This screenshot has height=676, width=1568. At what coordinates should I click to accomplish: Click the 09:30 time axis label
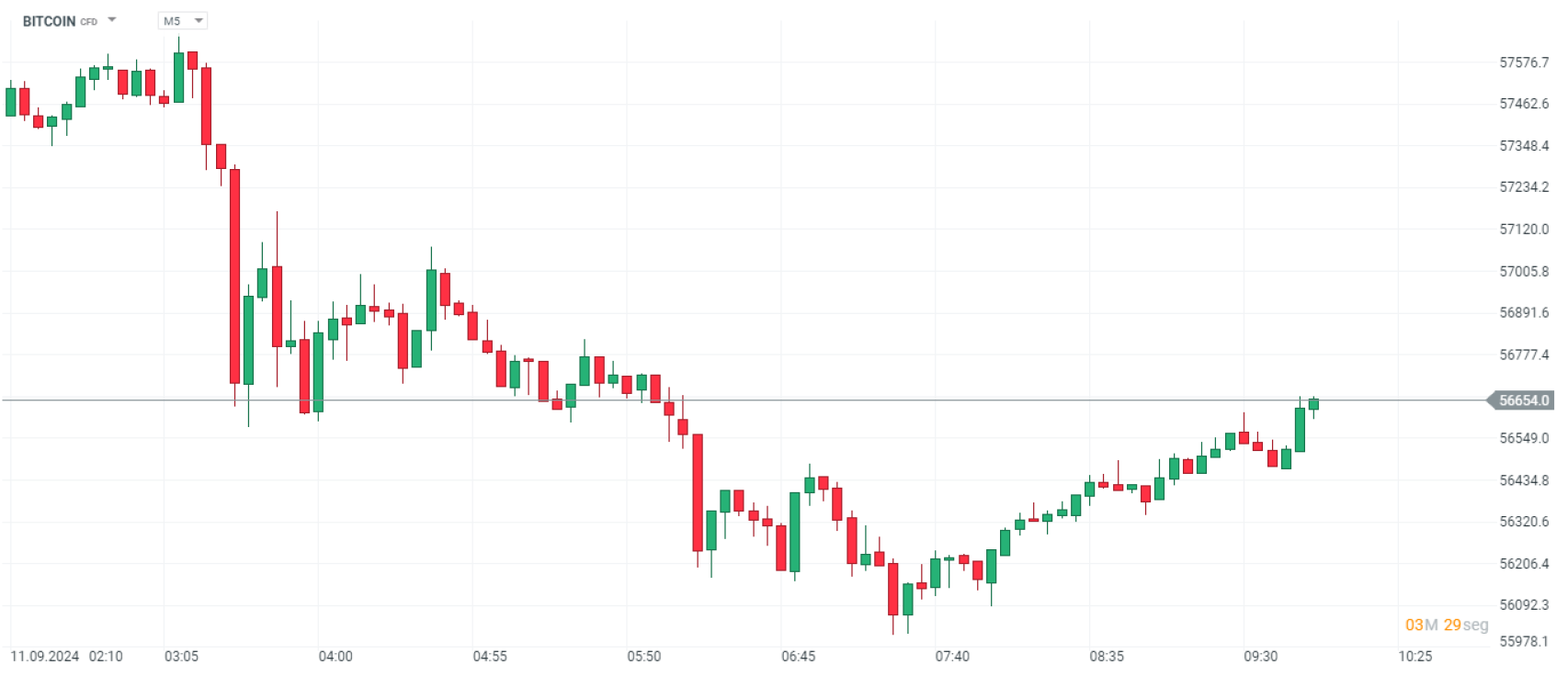[1260, 656]
